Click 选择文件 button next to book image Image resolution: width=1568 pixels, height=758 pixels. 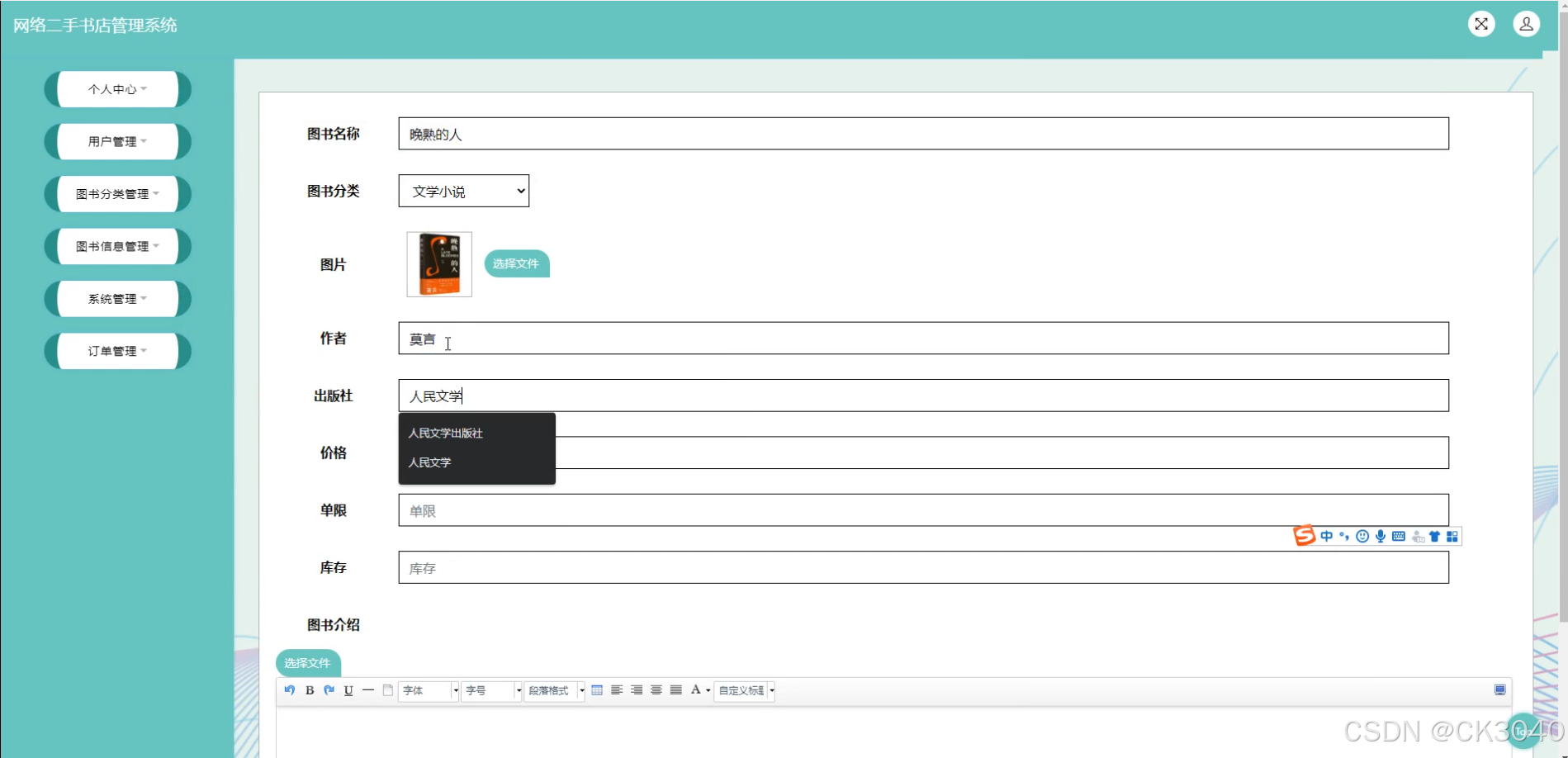(516, 263)
